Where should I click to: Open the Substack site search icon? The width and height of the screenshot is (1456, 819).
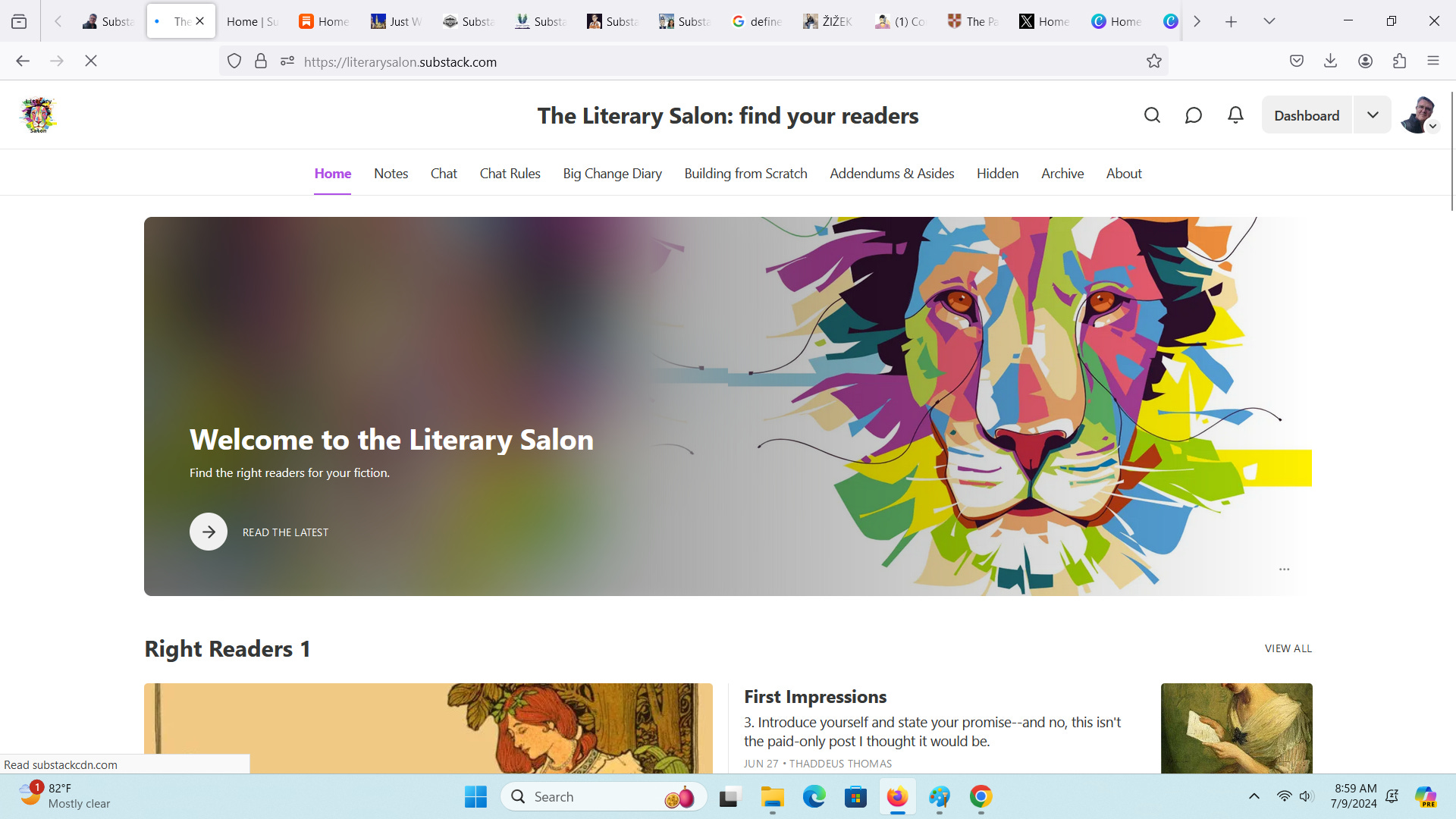(1152, 115)
